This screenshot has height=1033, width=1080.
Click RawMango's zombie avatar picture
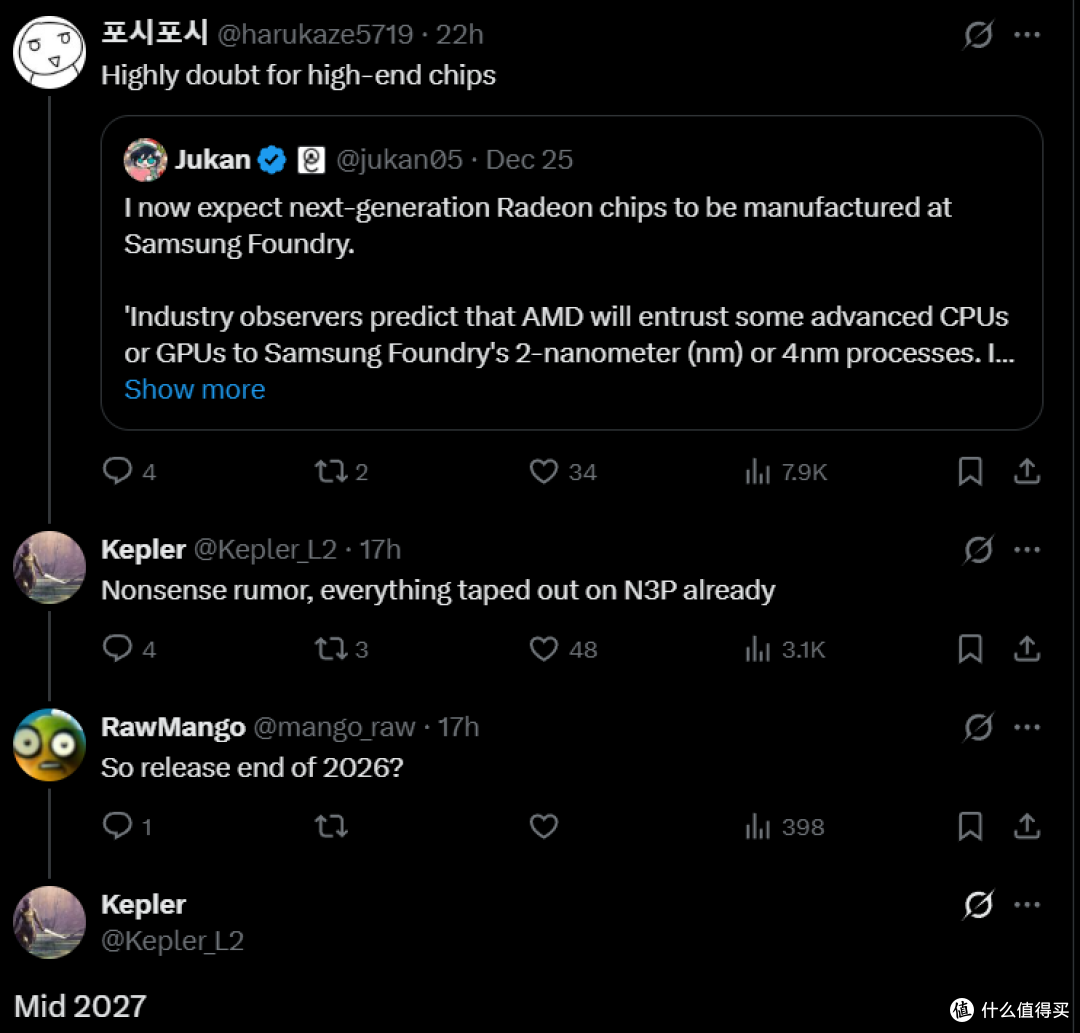click(x=50, y=745)
